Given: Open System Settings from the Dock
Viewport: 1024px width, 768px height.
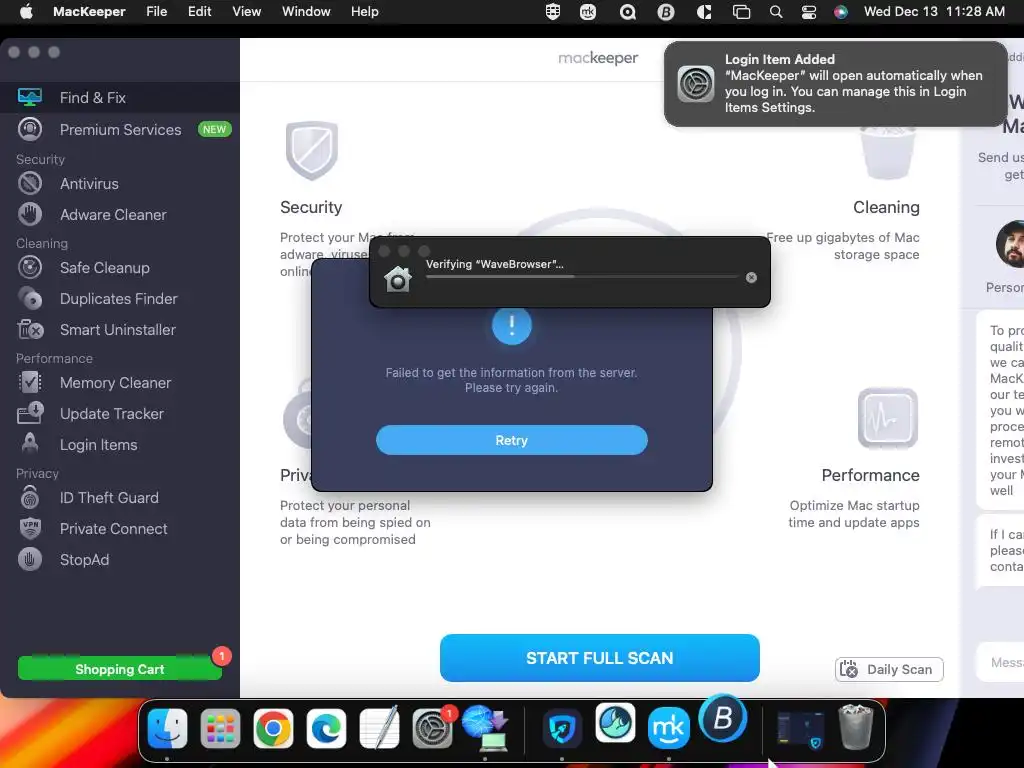Looking at the screenshot, I should pyautogui.click(x=432, y=728).
